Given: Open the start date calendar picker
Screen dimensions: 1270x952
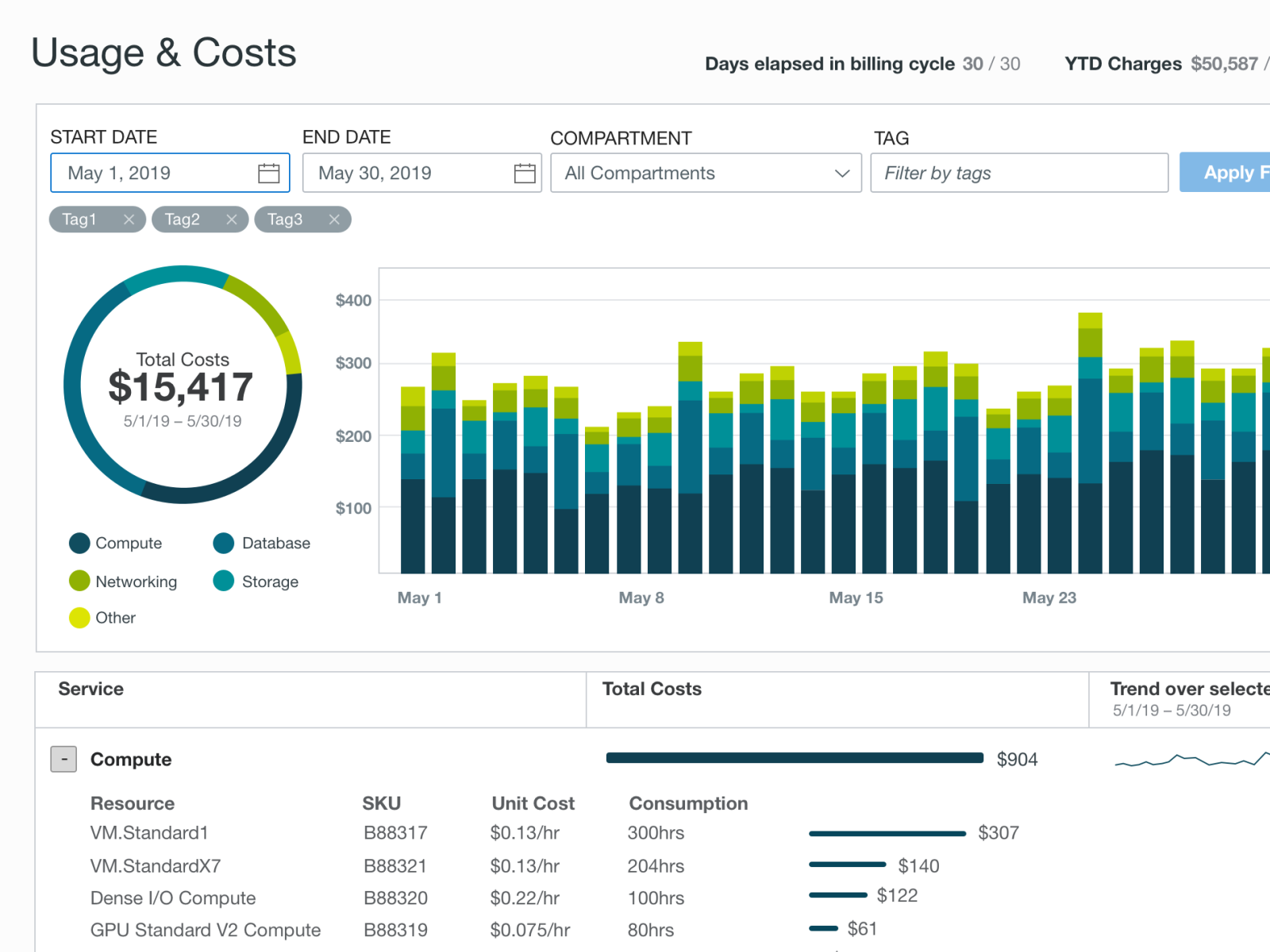Looking at the screenshot, I should (268, 172).
